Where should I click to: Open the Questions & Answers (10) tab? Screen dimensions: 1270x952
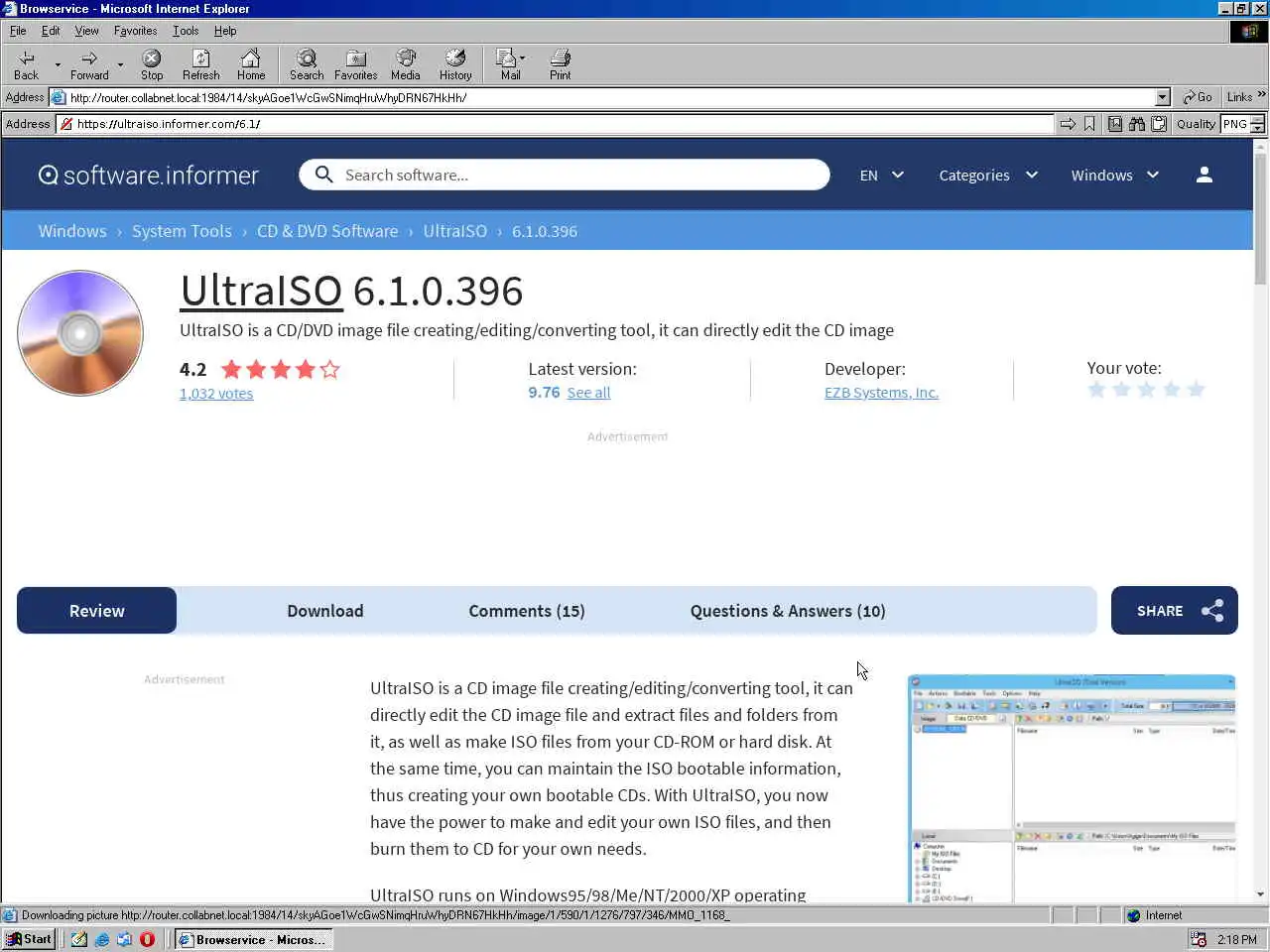(788, 611)
